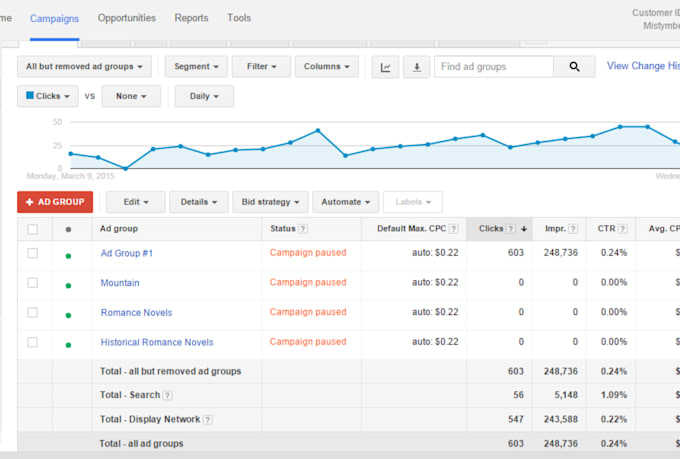Click Campaign paused status for Ad Group #1
Image resolution: width=680 pixels, height=459 pixels.
coord(308,252)
